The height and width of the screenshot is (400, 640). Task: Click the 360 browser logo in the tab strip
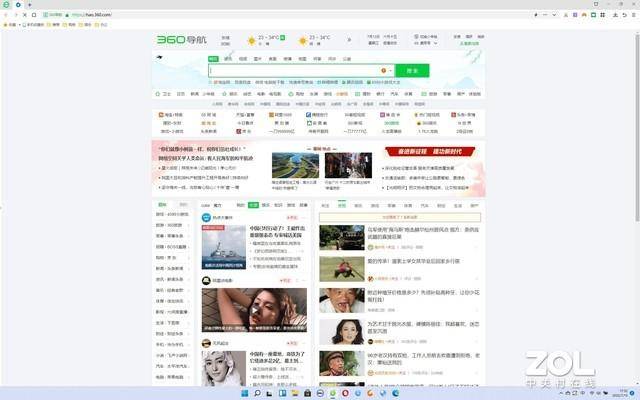[6, 4]
